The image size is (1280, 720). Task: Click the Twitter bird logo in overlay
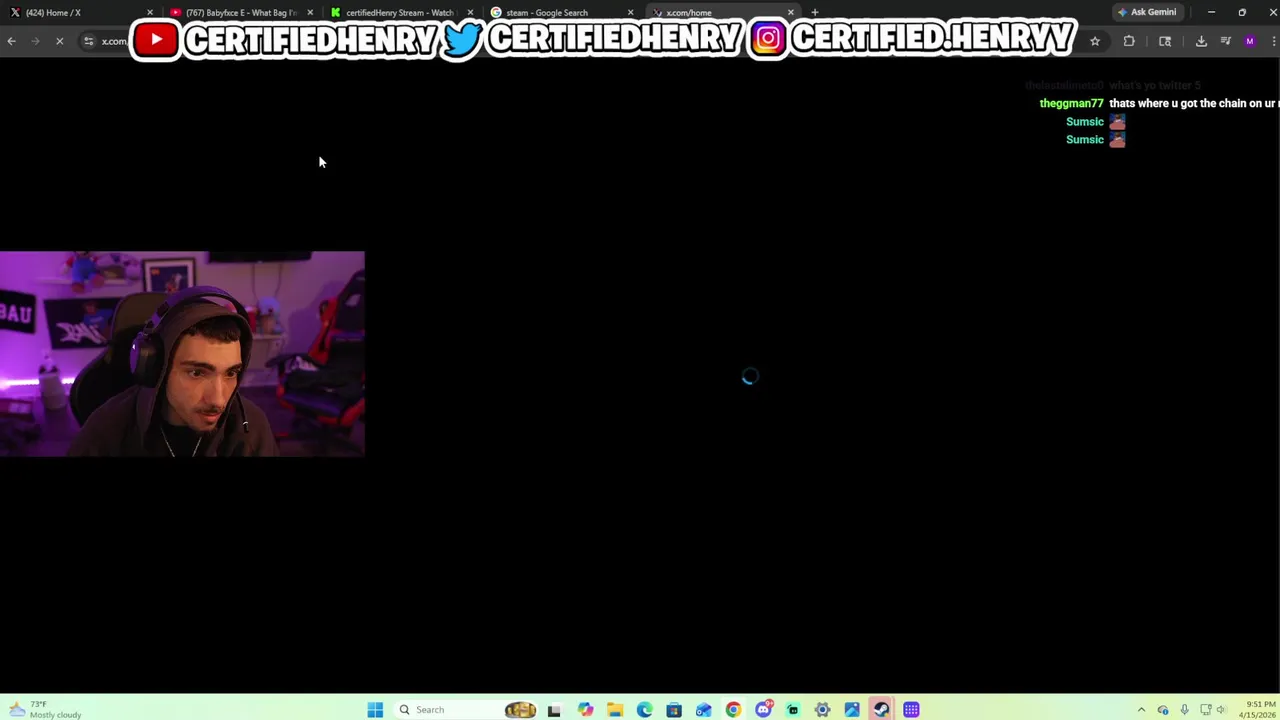pos(463,40)
